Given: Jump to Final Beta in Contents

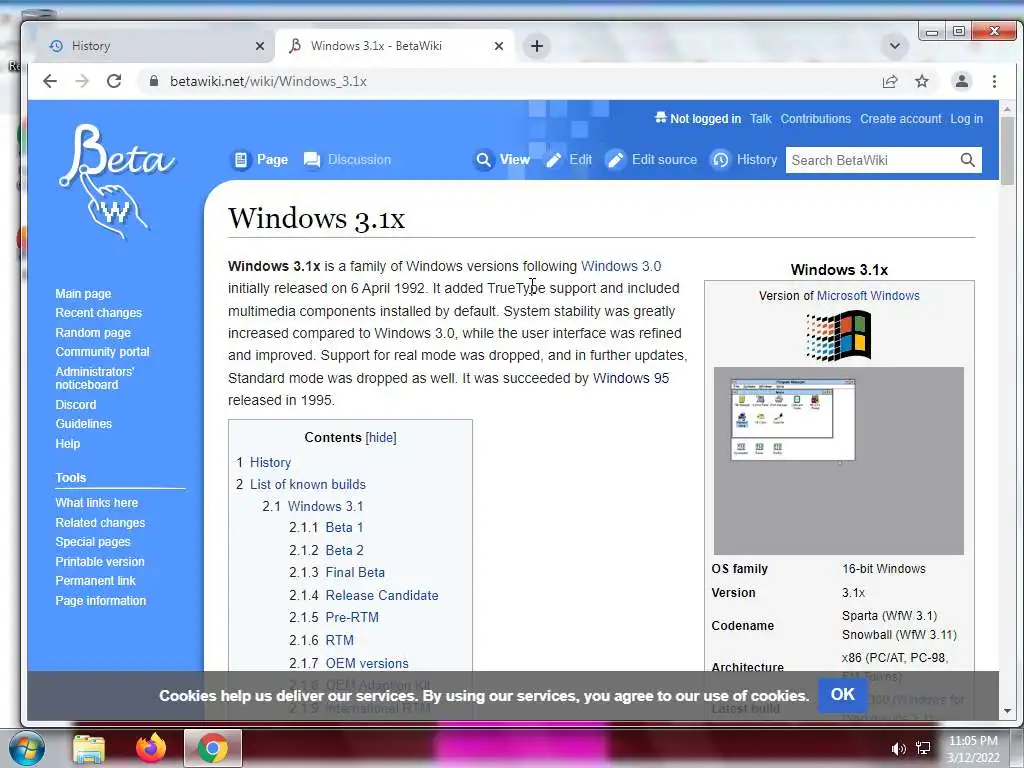Looking at the screenshot, I should pyautogui.click(x=355, y=573).
